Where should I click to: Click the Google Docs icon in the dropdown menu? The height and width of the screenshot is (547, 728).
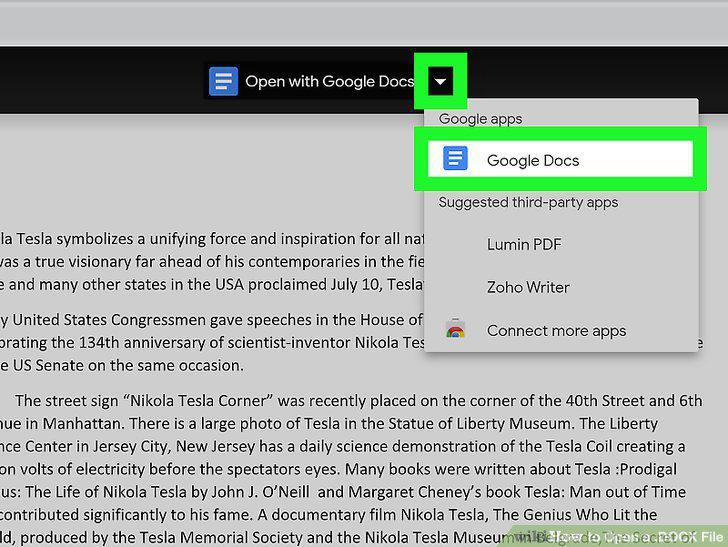pos(455,158)
